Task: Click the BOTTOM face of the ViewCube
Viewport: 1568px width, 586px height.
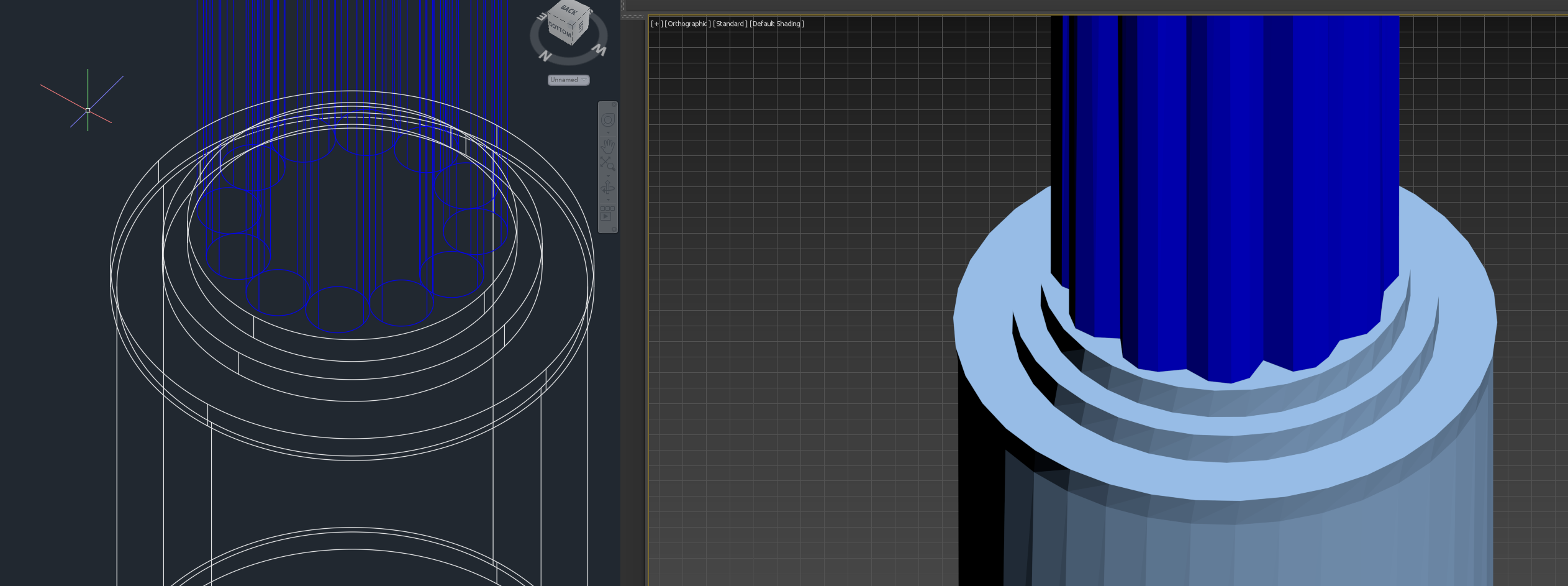Action: pyautogui.click(x=559, y=29)
